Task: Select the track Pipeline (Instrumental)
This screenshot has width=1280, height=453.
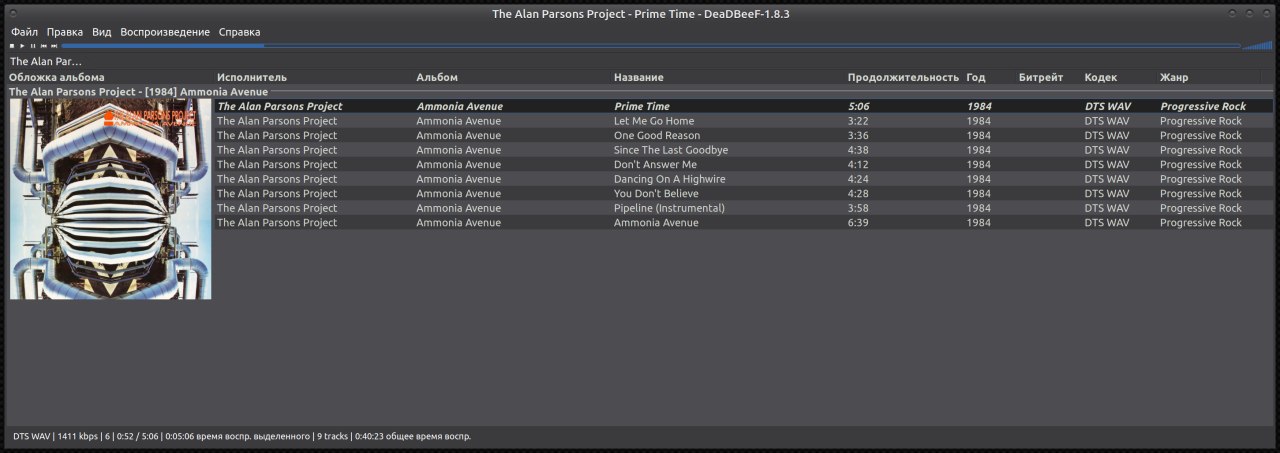Action: (x=744, y=208)
